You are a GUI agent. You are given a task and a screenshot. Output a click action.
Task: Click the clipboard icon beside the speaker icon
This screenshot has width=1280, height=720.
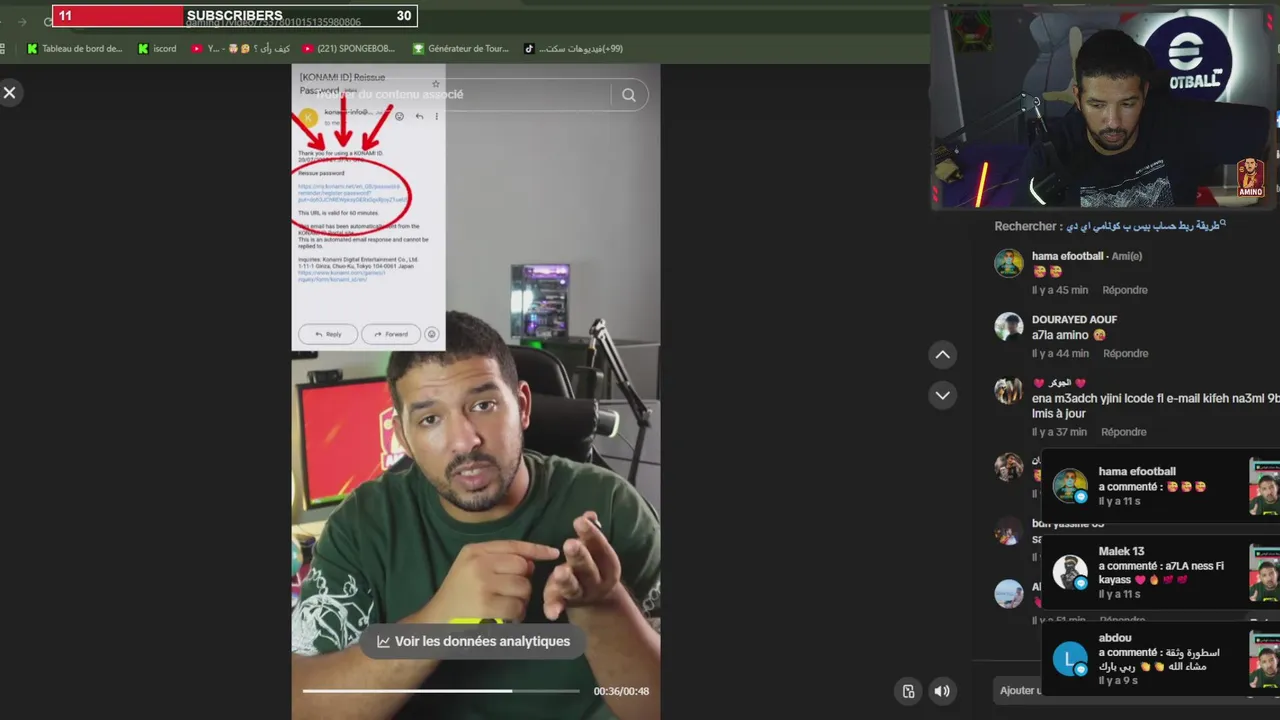[x=908, y=691]
